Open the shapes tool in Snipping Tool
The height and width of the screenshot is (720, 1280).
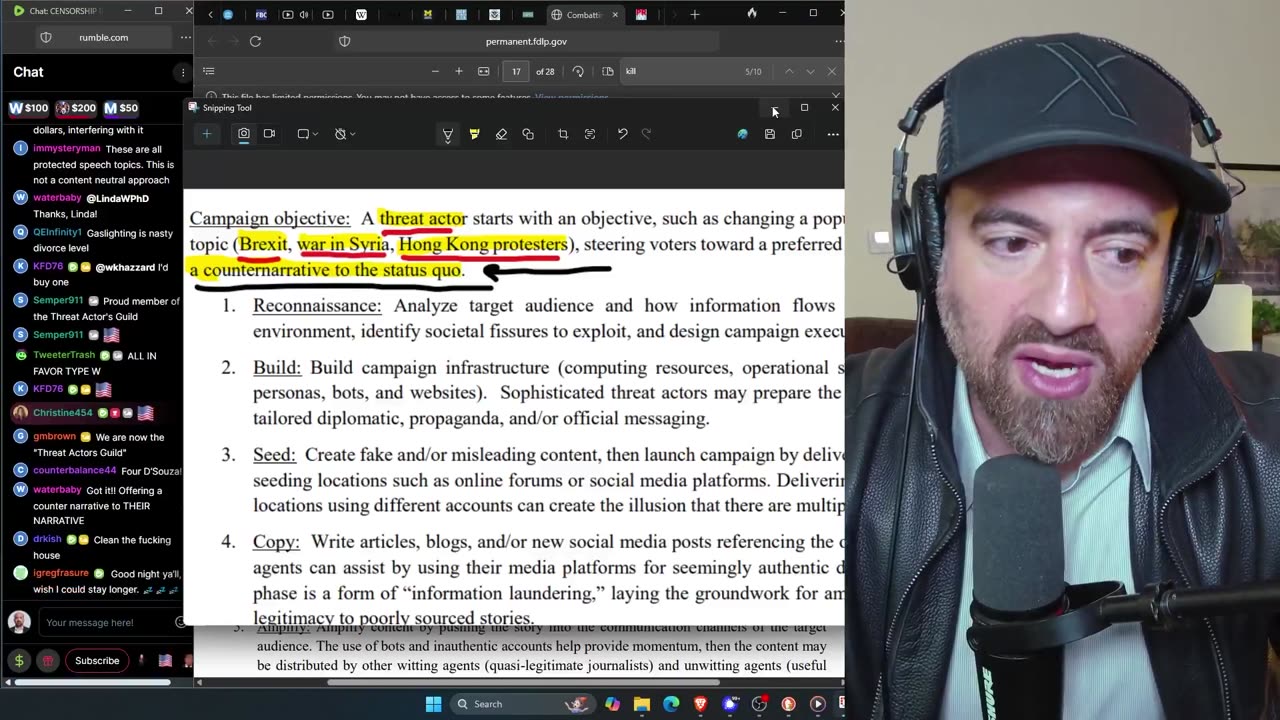[528, 134]
